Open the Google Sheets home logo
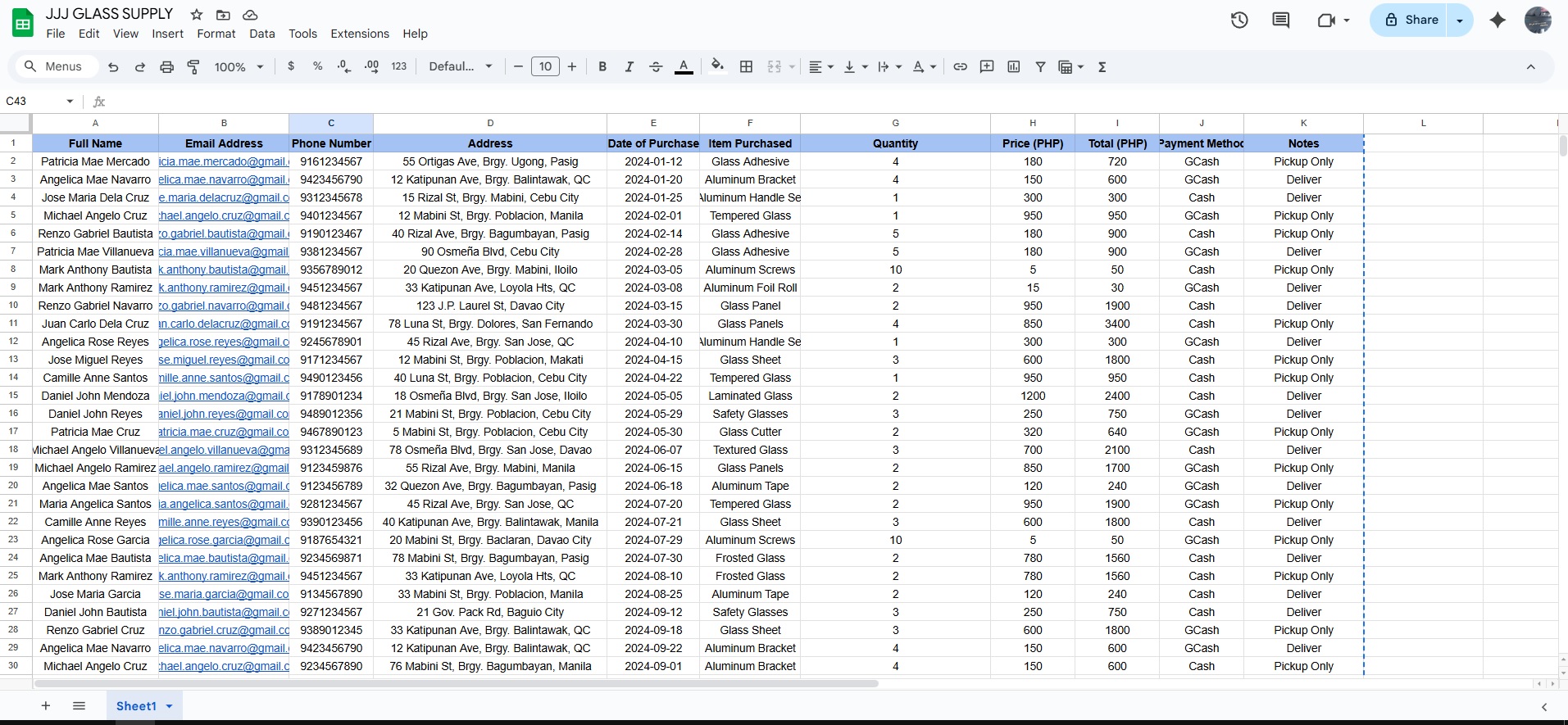Viewport: 1568px width, 725px height. point(23,23)
